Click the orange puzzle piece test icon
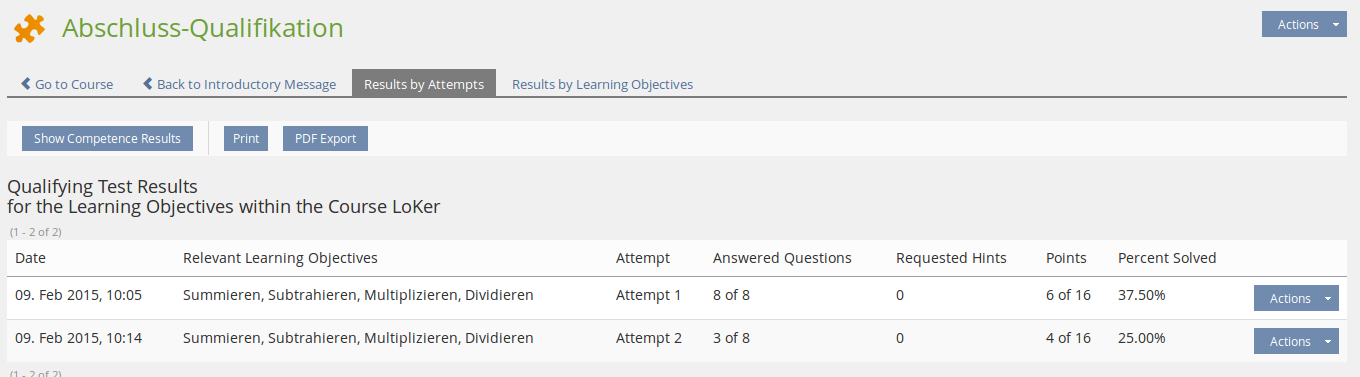Viewport: 1360px width, 377px height. pos(29,28)
